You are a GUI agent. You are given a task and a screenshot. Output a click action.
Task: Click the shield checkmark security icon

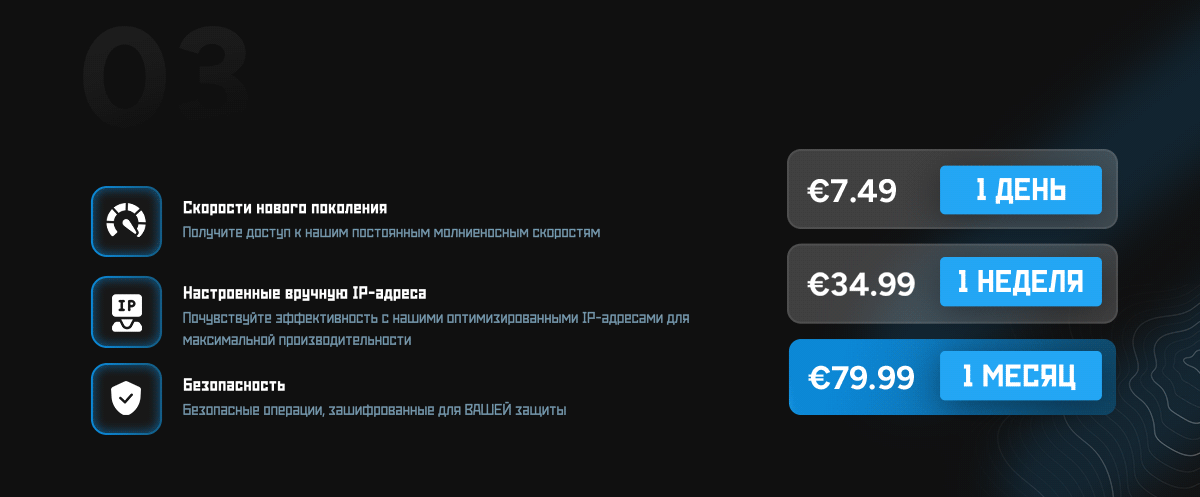coord(126,399)
